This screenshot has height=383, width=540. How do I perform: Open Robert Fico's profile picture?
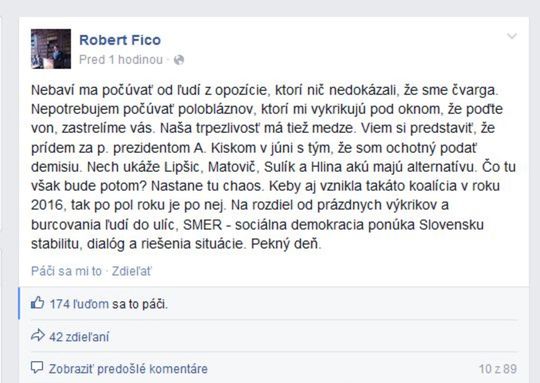pyautogui.click(x=51, y=49)
